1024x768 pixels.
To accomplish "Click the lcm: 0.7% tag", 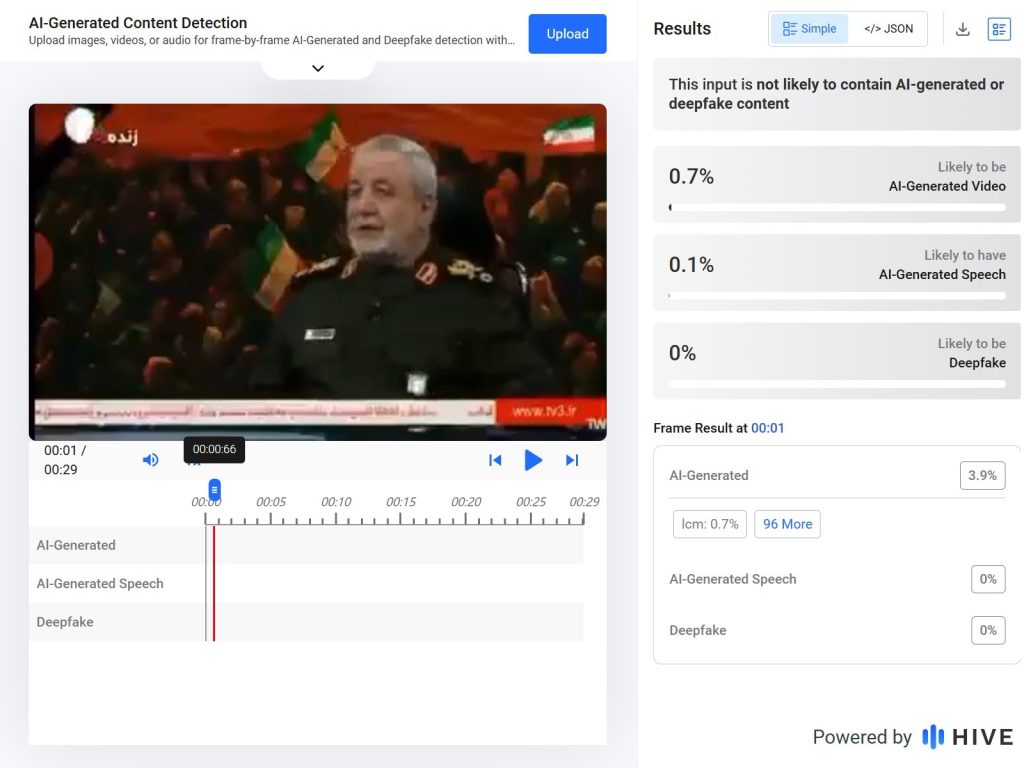I will [x=710, y=524].
